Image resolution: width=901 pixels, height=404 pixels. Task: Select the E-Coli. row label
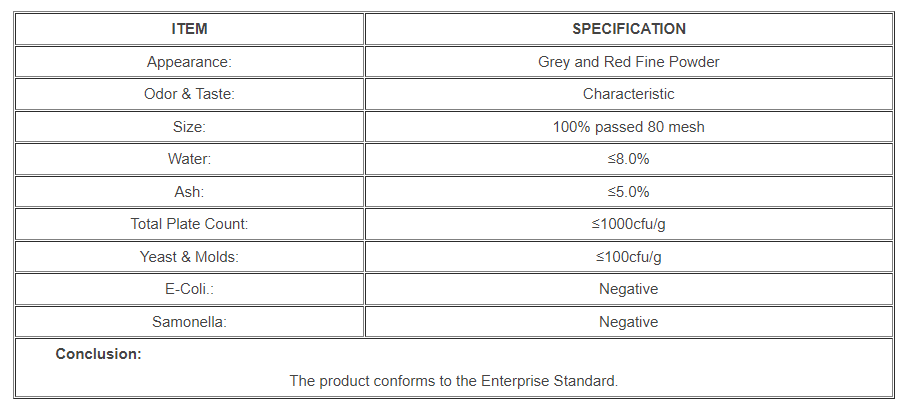click(189, 289)
